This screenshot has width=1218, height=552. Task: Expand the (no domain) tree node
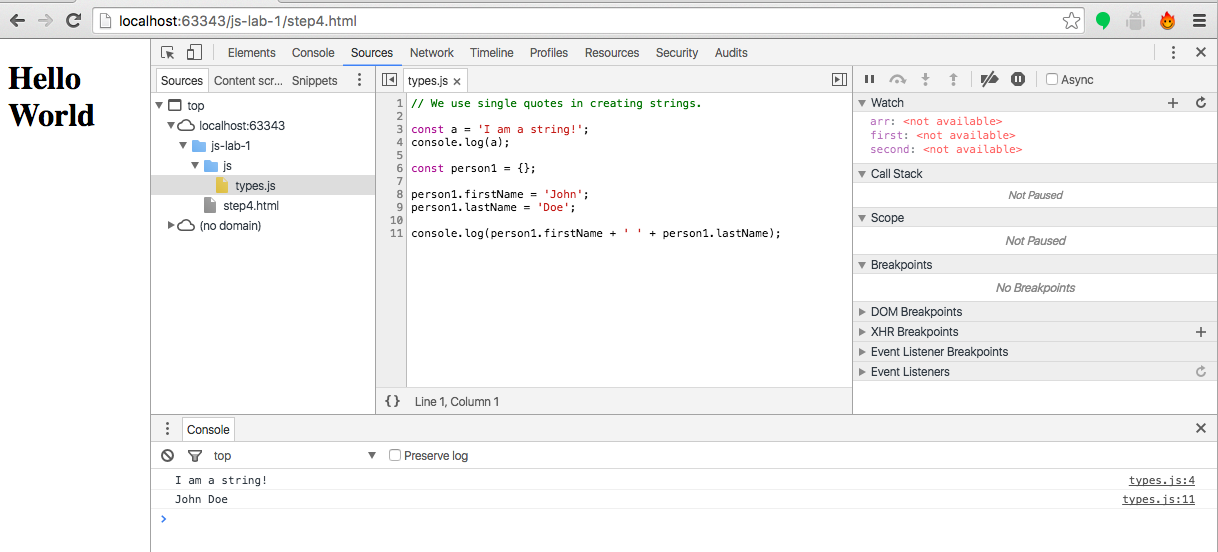[x=171, y=226]
